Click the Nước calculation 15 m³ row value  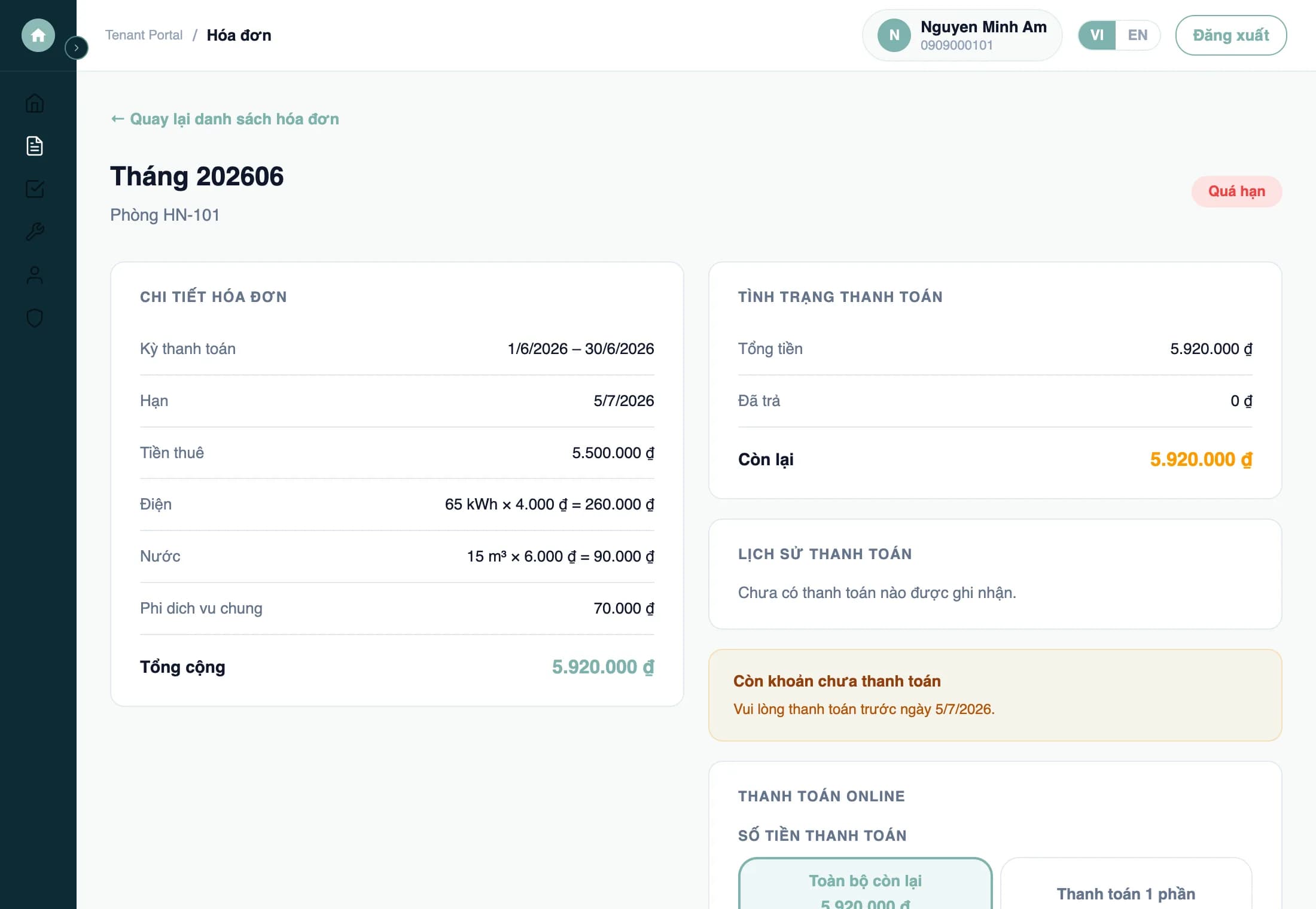(560, 556)
